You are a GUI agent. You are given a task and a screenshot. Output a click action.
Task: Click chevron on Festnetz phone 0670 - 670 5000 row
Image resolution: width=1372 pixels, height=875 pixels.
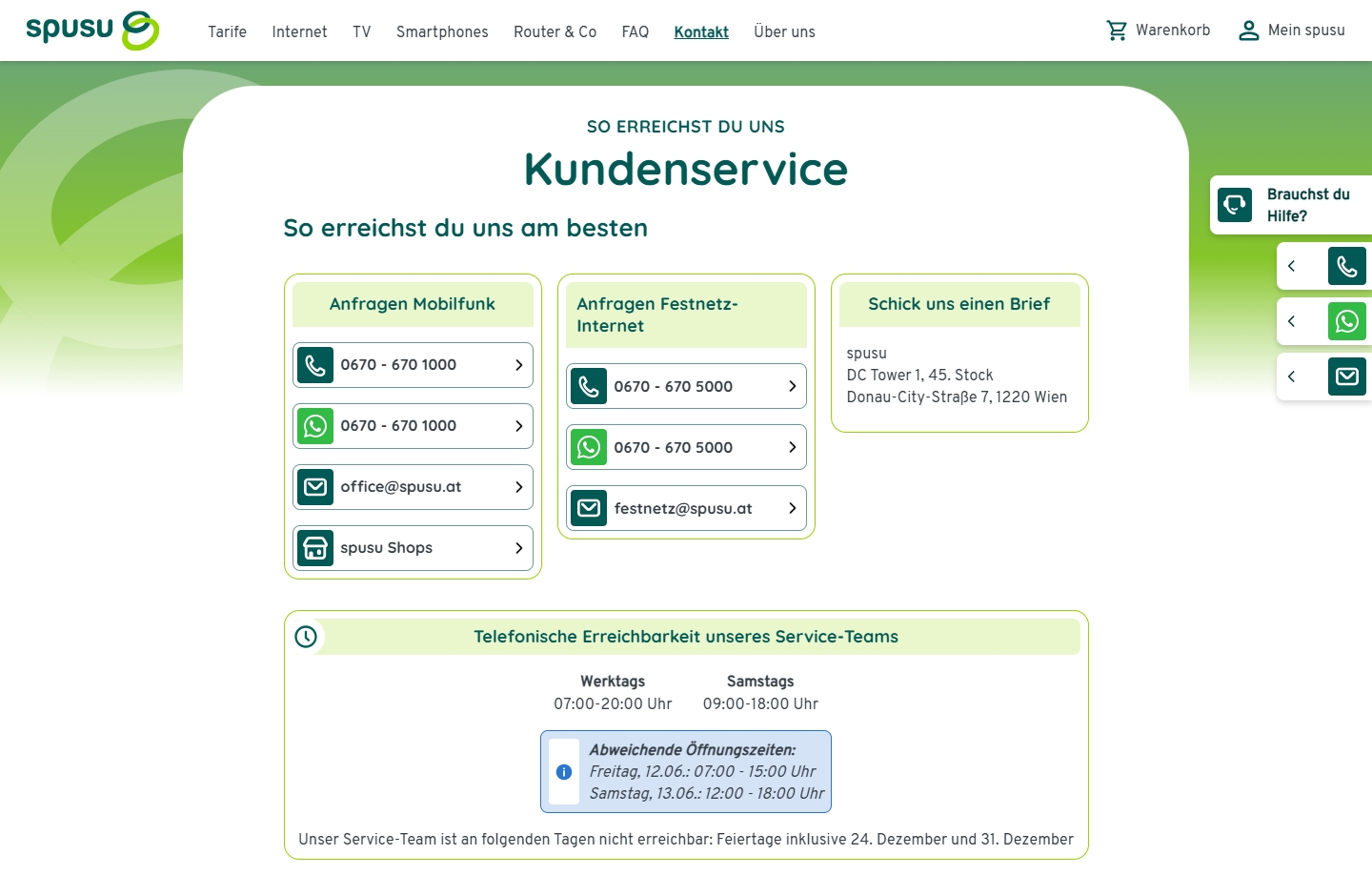click(x=792, y=386)
